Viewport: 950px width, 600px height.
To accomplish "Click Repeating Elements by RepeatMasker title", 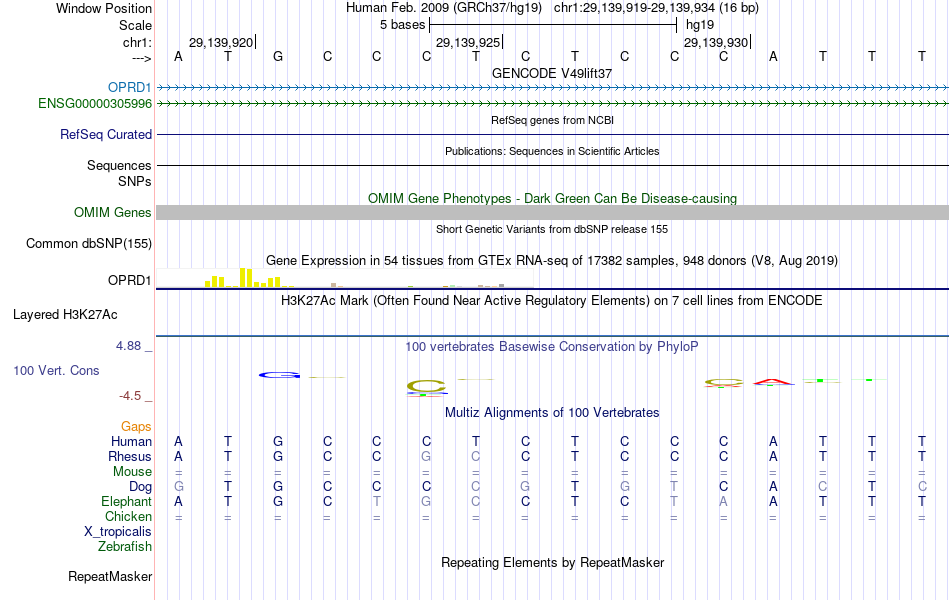I will click(x=552, y=562).
